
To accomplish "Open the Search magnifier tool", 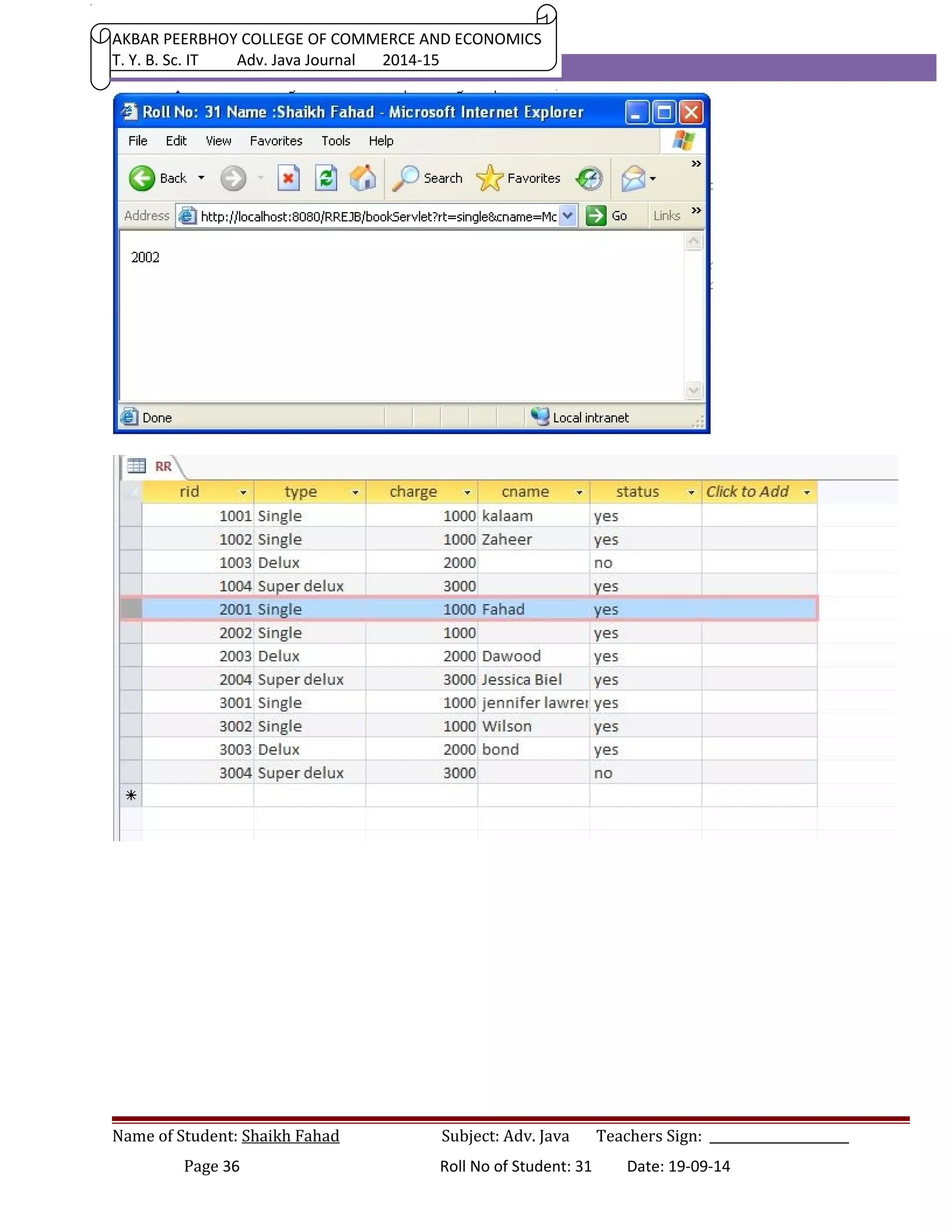I will point(405,178).
